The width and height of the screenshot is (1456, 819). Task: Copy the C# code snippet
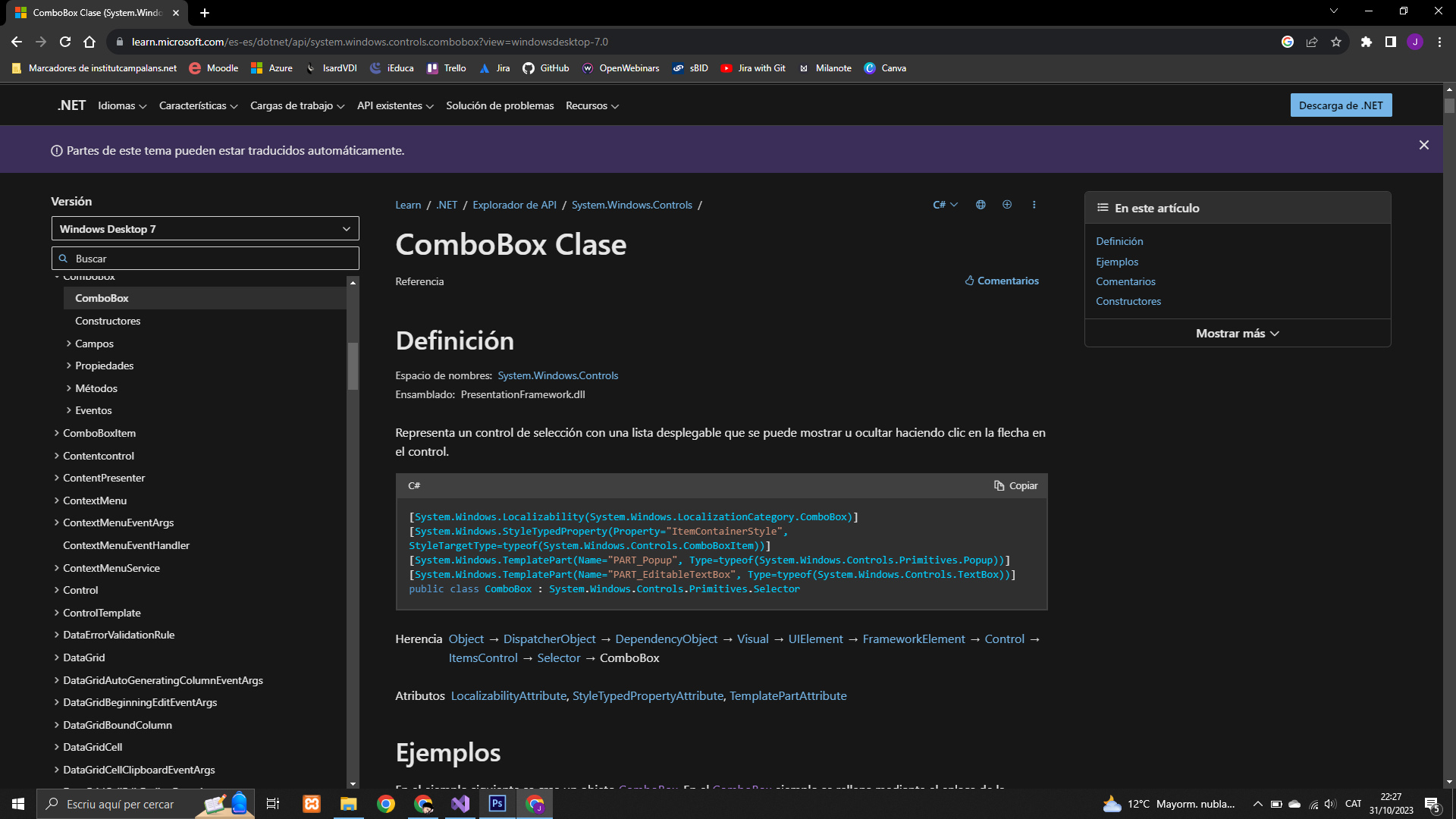tap(1016, 485)
